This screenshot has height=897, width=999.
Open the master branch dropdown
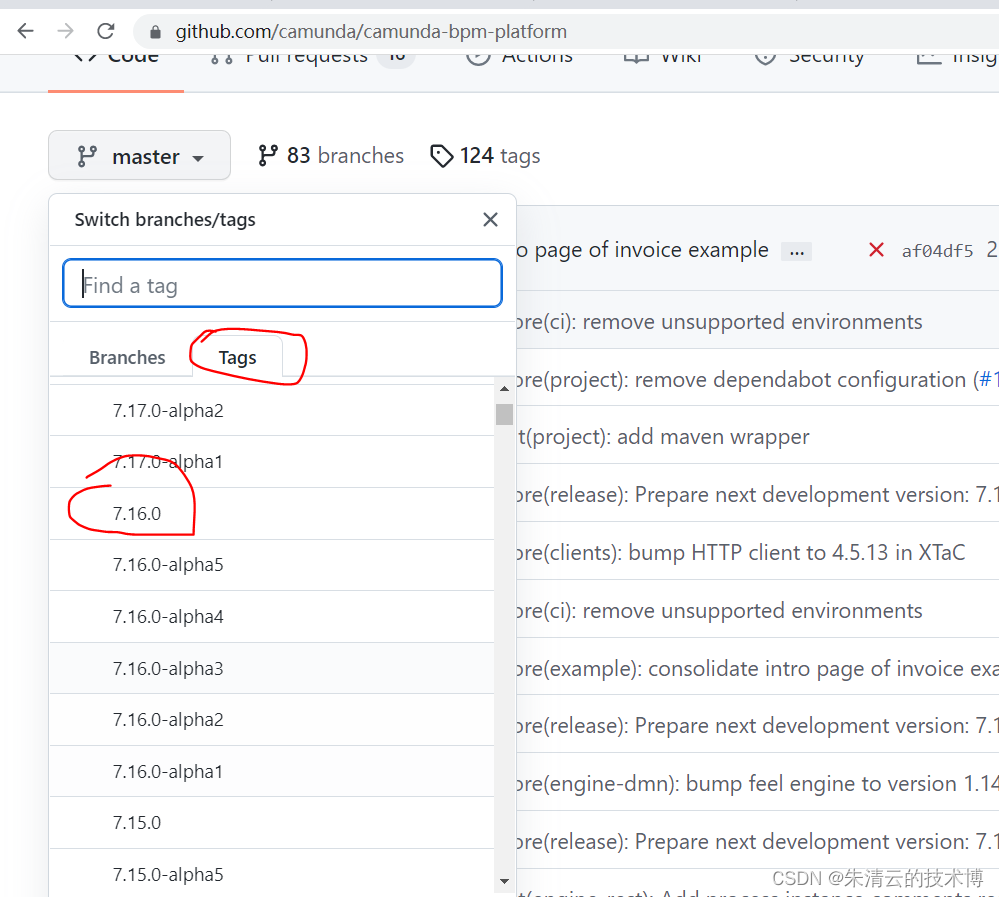click(140, 155)
